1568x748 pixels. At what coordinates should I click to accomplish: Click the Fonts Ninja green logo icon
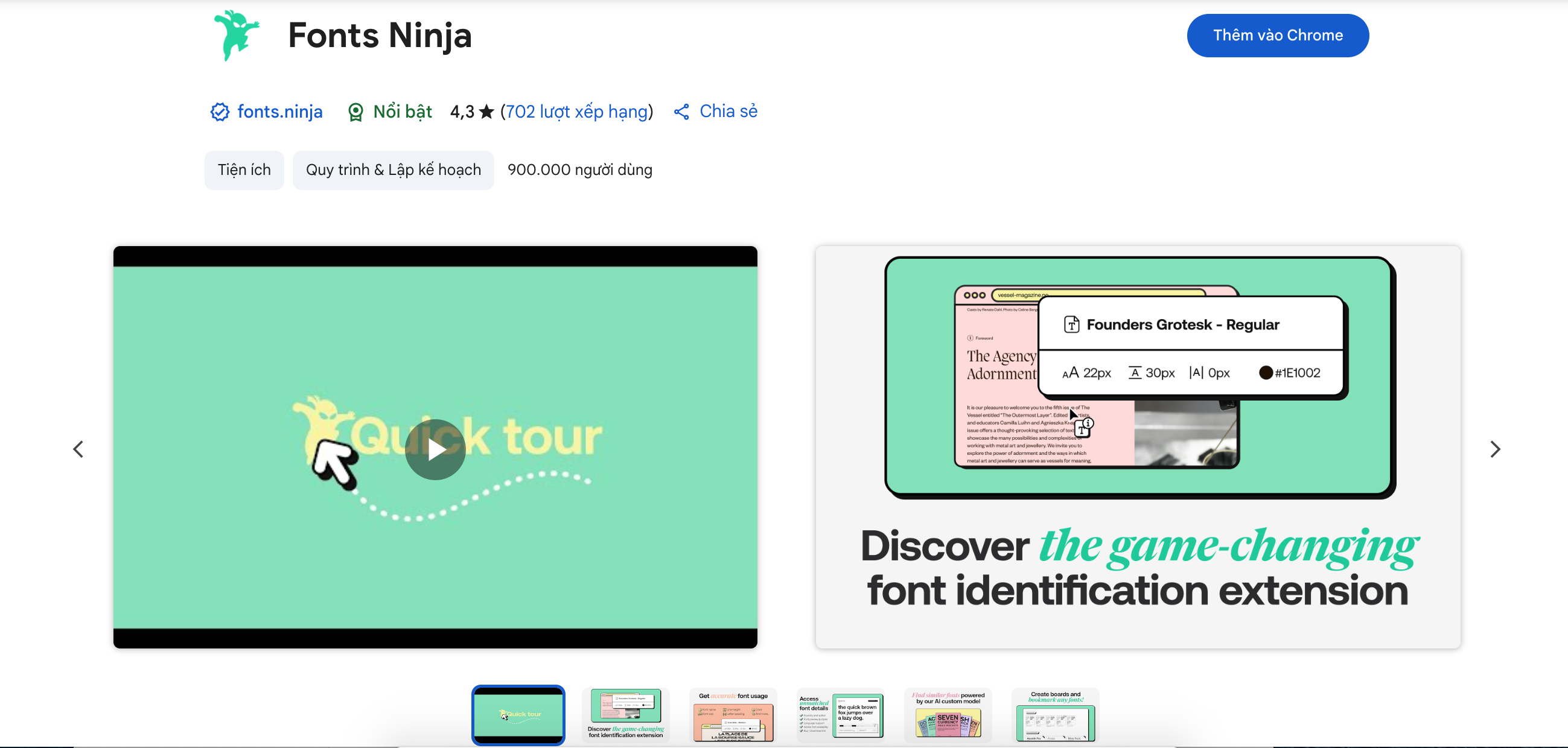[x=236, y=35]
